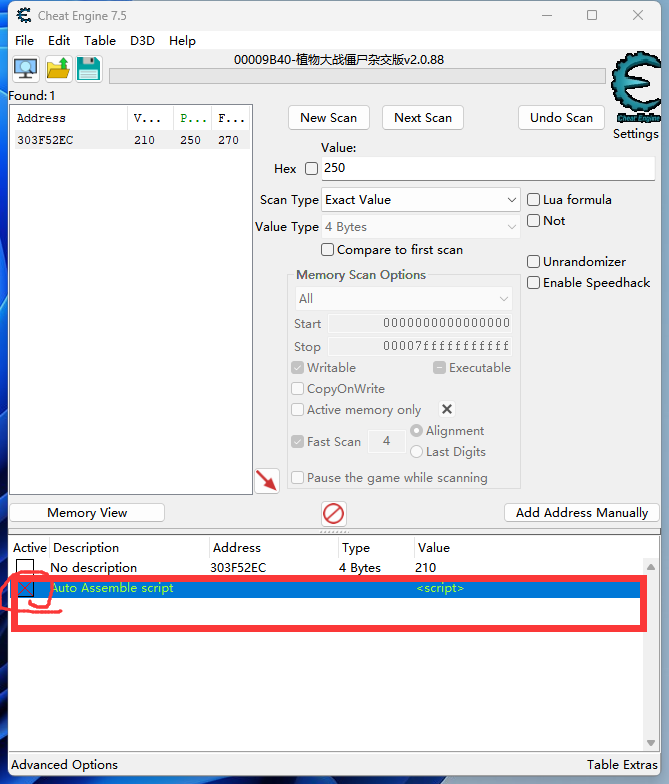Viewport: 669px width, 784px height.
Task: Click the Value input field
Action: pos(486,168)
